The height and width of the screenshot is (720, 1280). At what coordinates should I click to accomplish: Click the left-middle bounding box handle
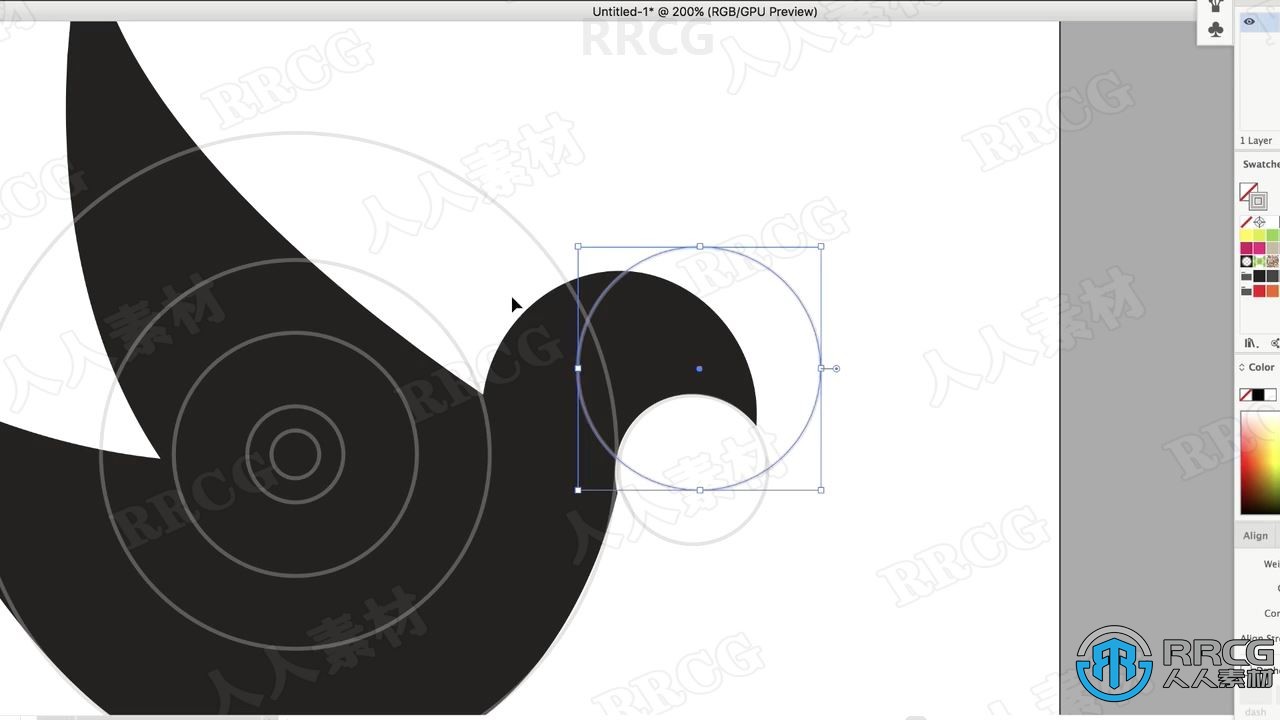[x=578, y=369]
